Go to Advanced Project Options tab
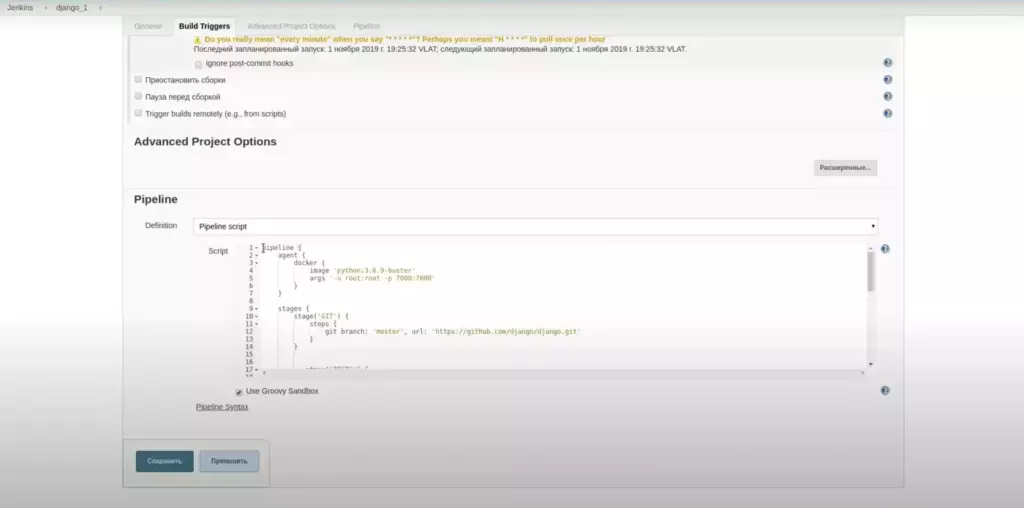The width and height of the screenshot is (1024, 508). [291, 26]
